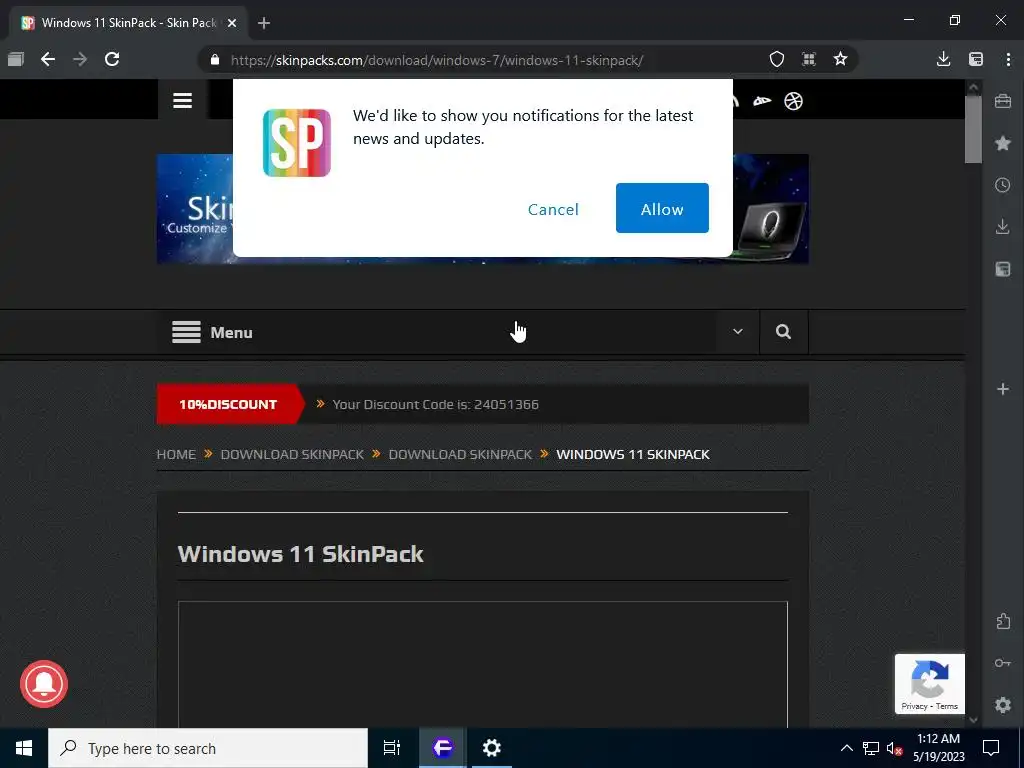Open passwords key icon in sidebar
This screenshot has width=1024, height=768.
pyautogui.click(x=1003, y=663)
